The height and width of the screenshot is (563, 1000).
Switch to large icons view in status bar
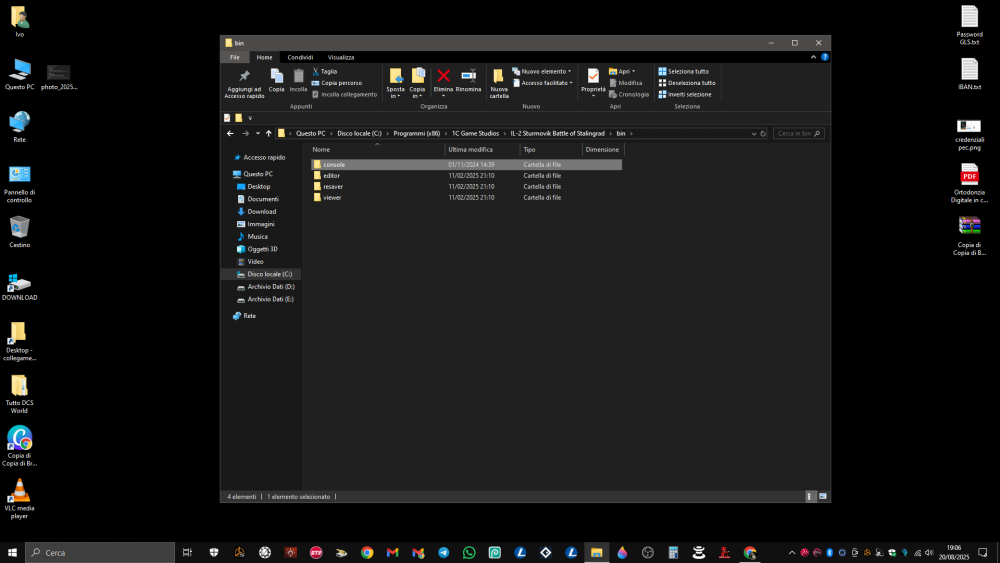click(x=823, y=496)
